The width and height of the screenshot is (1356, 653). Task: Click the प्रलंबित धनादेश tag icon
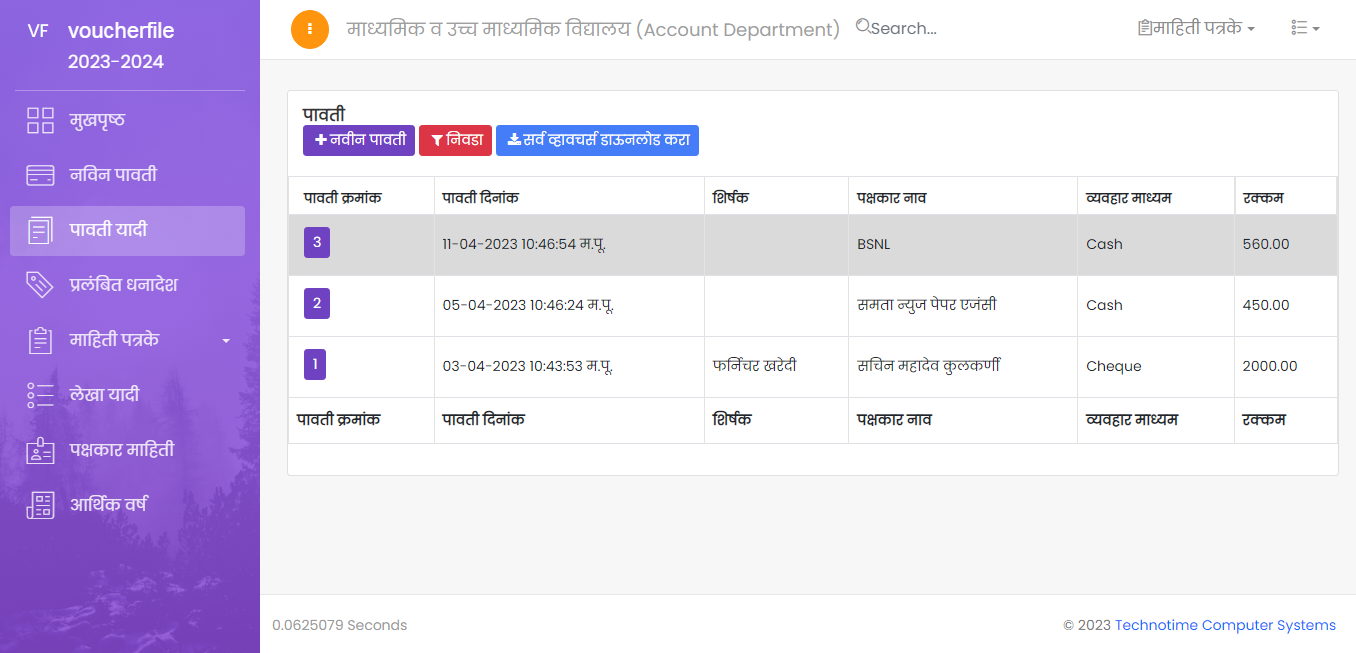tap(40, 285)
